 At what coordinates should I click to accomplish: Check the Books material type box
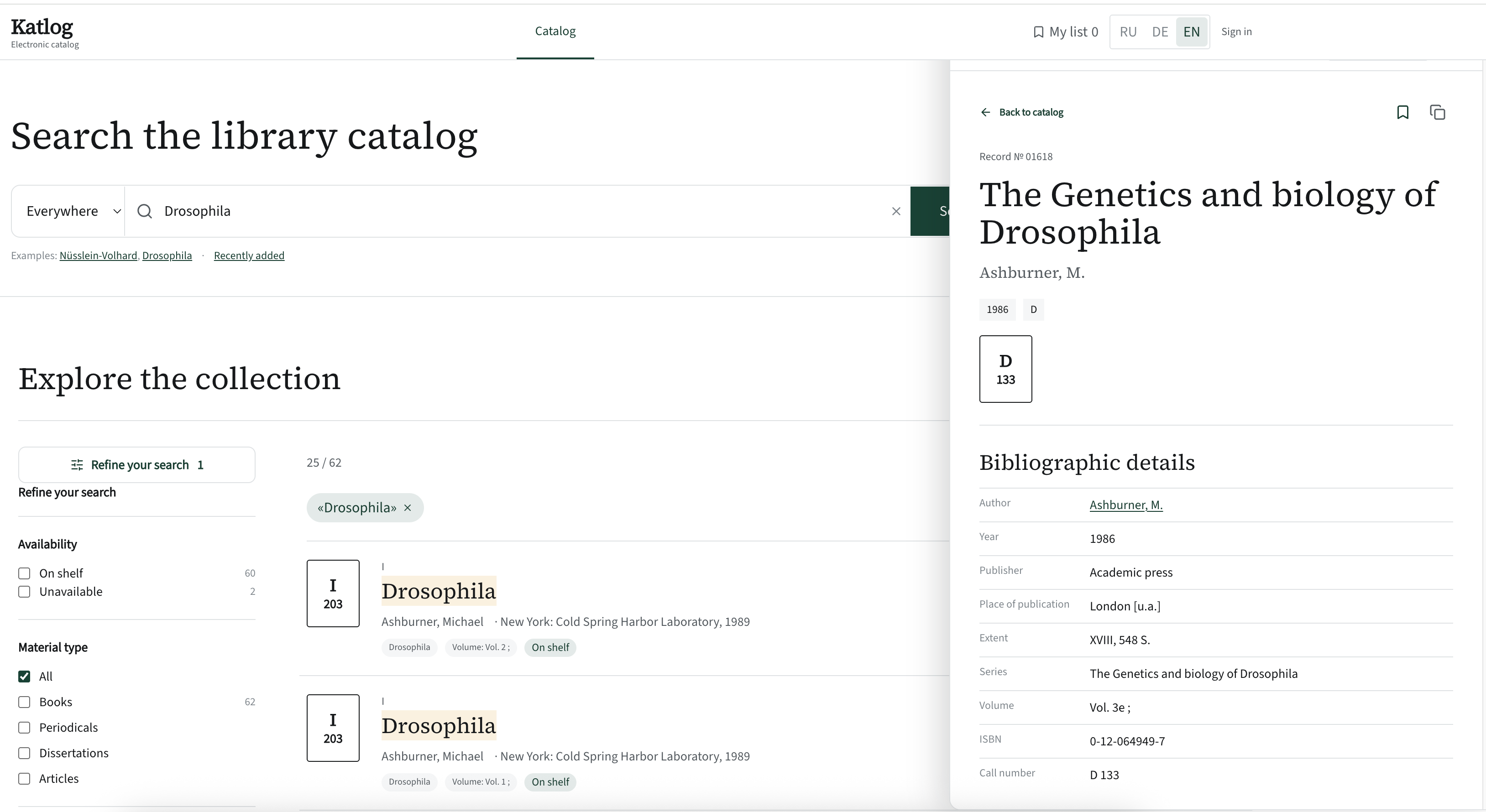point(24,702)
